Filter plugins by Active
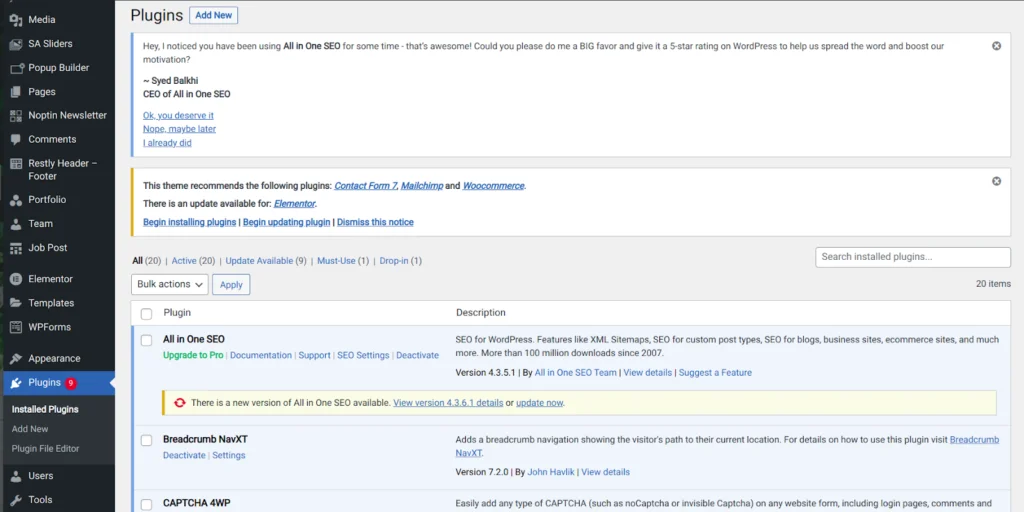This screenshot has height=512, width=1024. coord(184,261)
